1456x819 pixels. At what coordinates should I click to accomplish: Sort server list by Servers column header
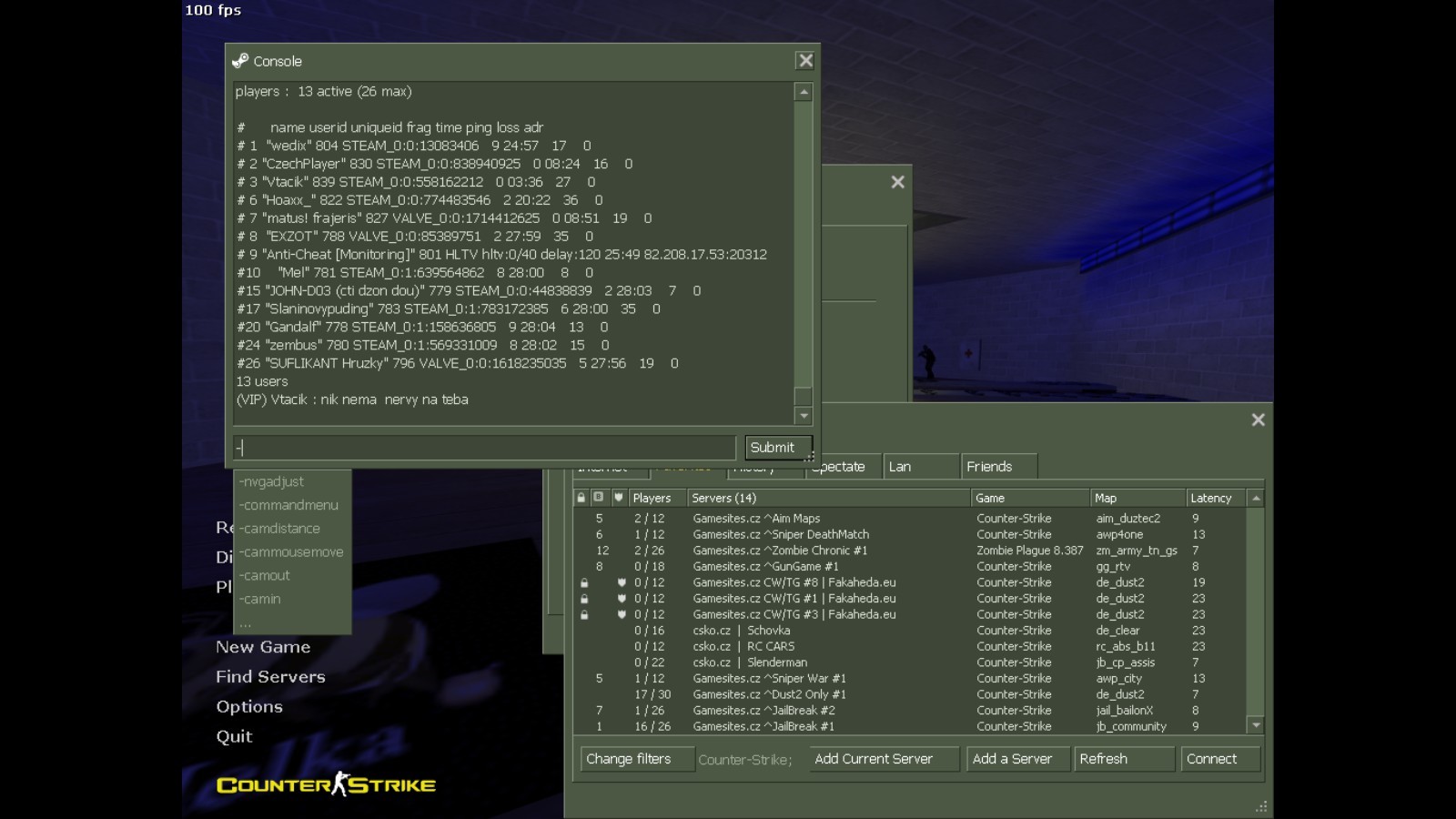point(829,498)
